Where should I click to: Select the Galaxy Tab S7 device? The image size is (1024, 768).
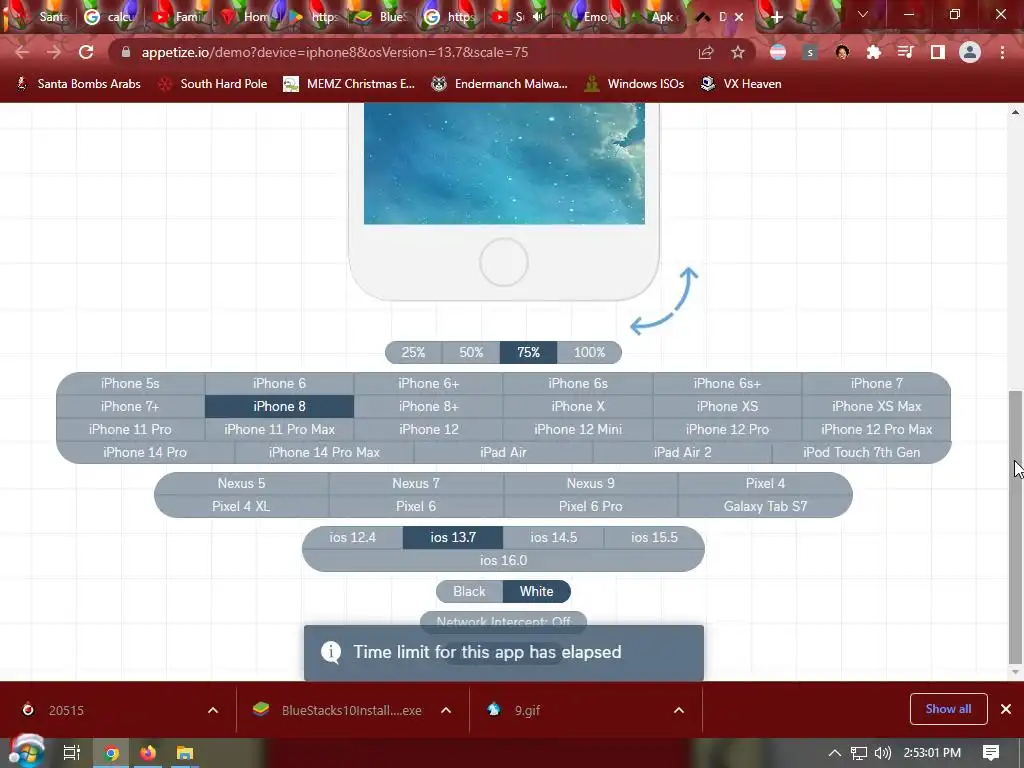click(x=765, y=506)
